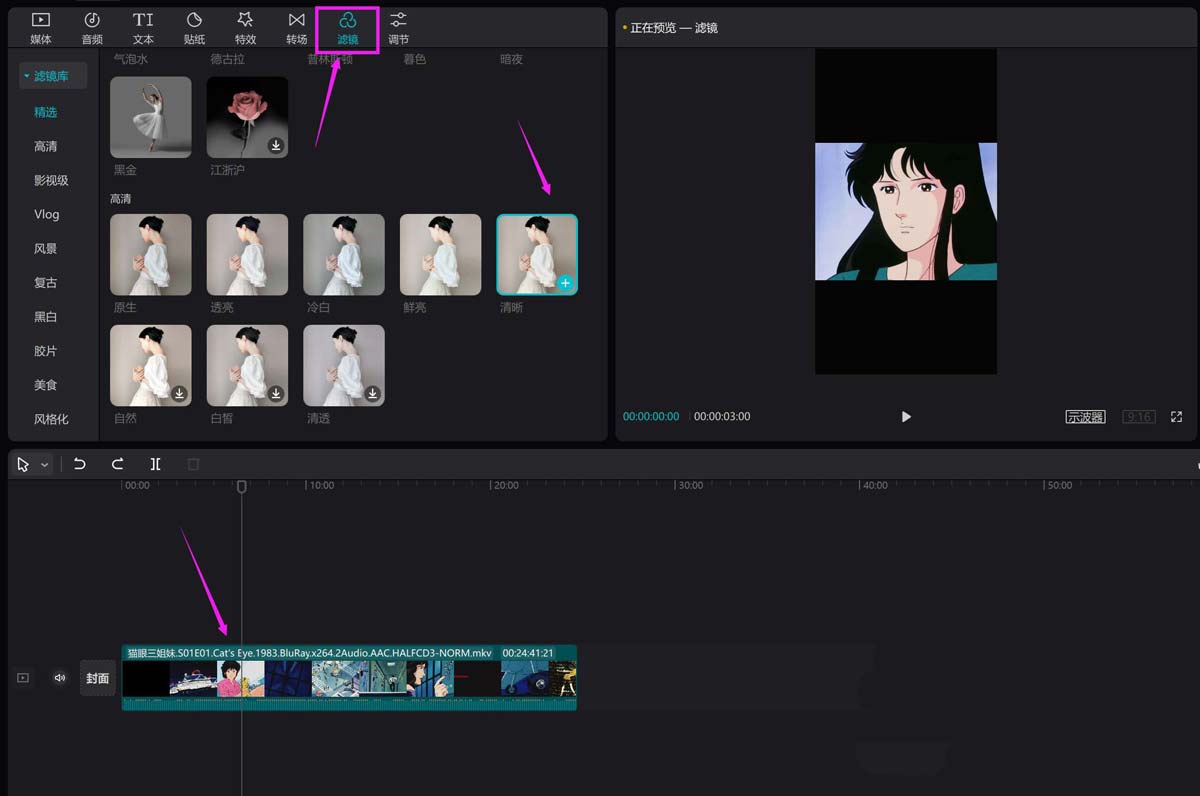Choose the 复古 retro filter category

tap(46, 282)
